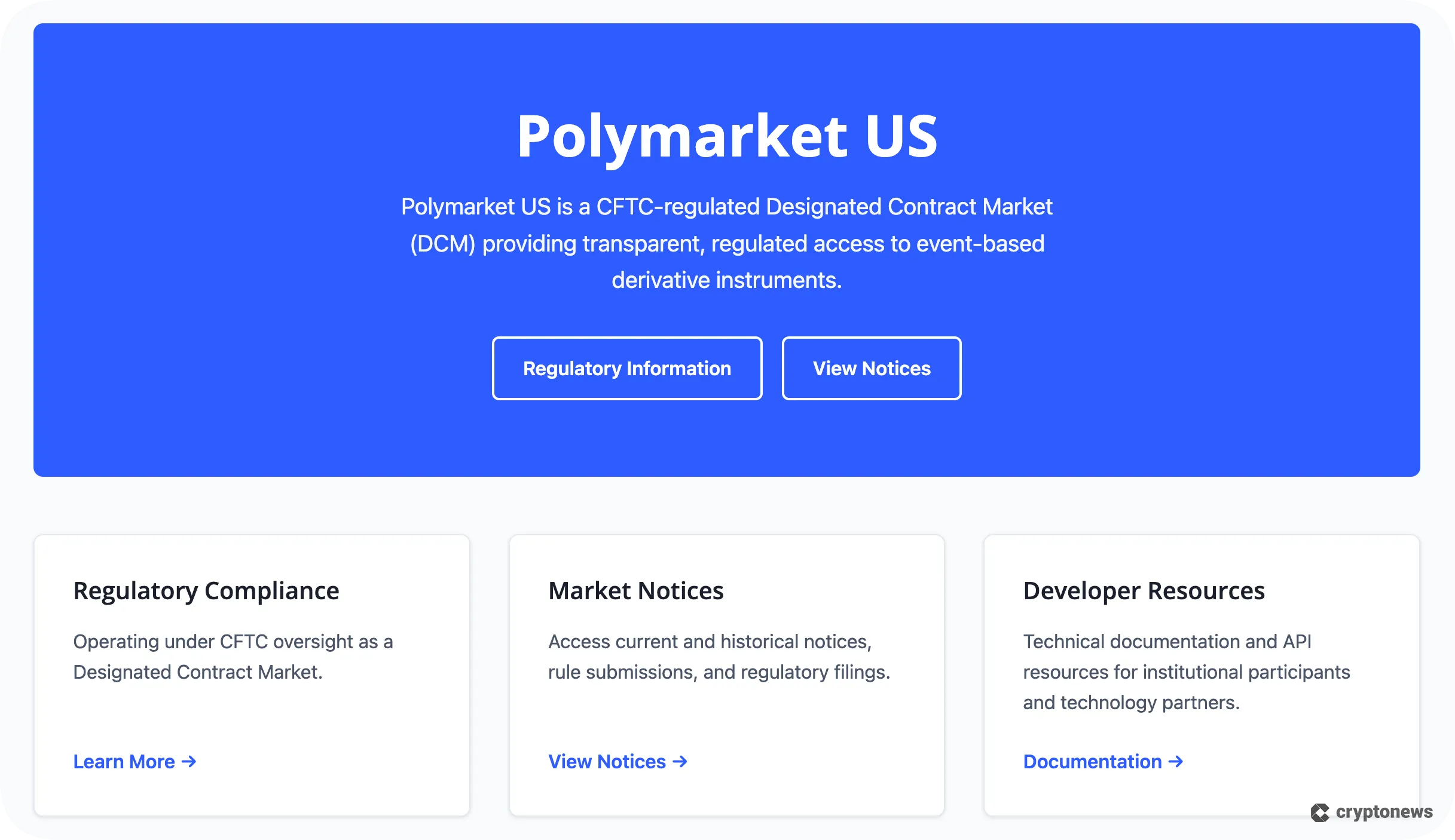
Task: Click the Market Notices card
Action: tap(727, 674)
